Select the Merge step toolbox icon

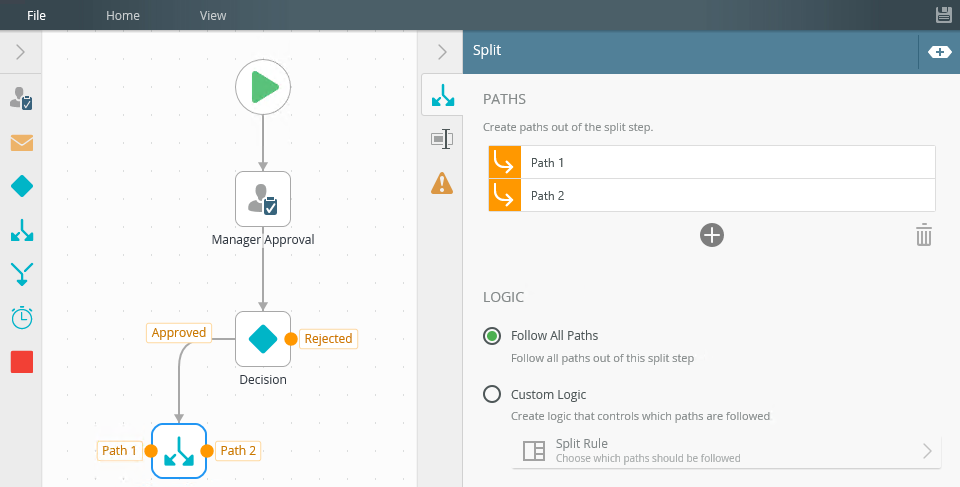coord(21,274)
